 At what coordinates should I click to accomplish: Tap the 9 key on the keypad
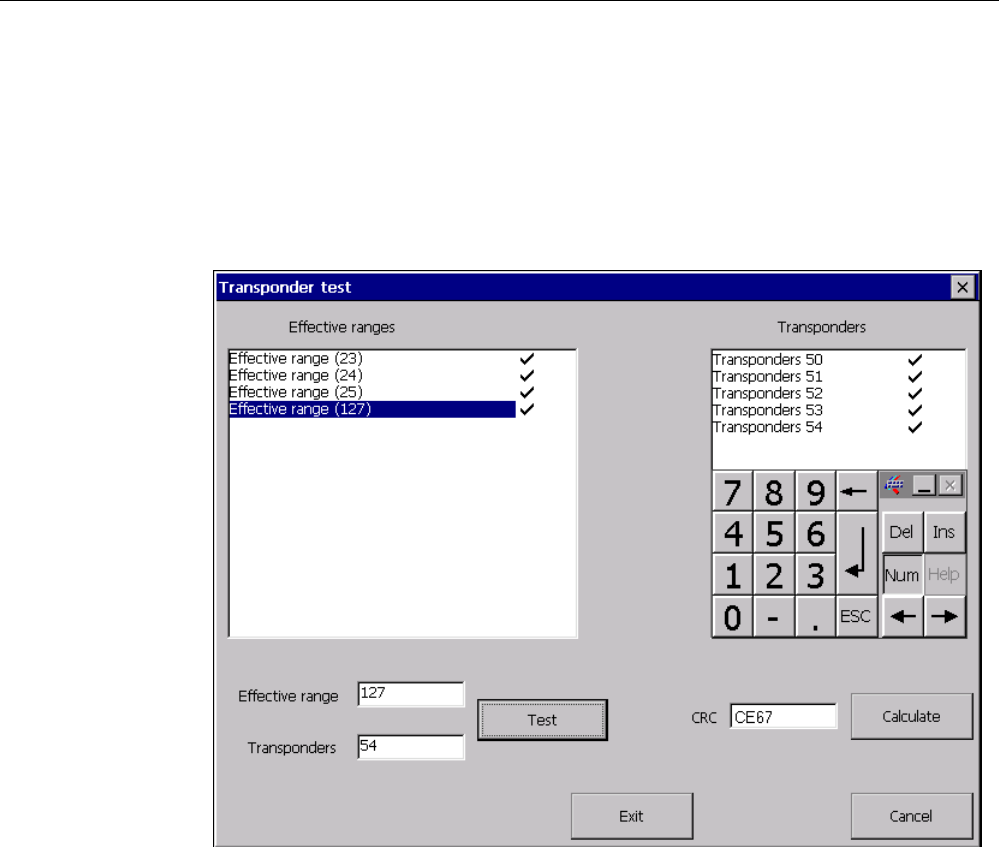[816, 491]
